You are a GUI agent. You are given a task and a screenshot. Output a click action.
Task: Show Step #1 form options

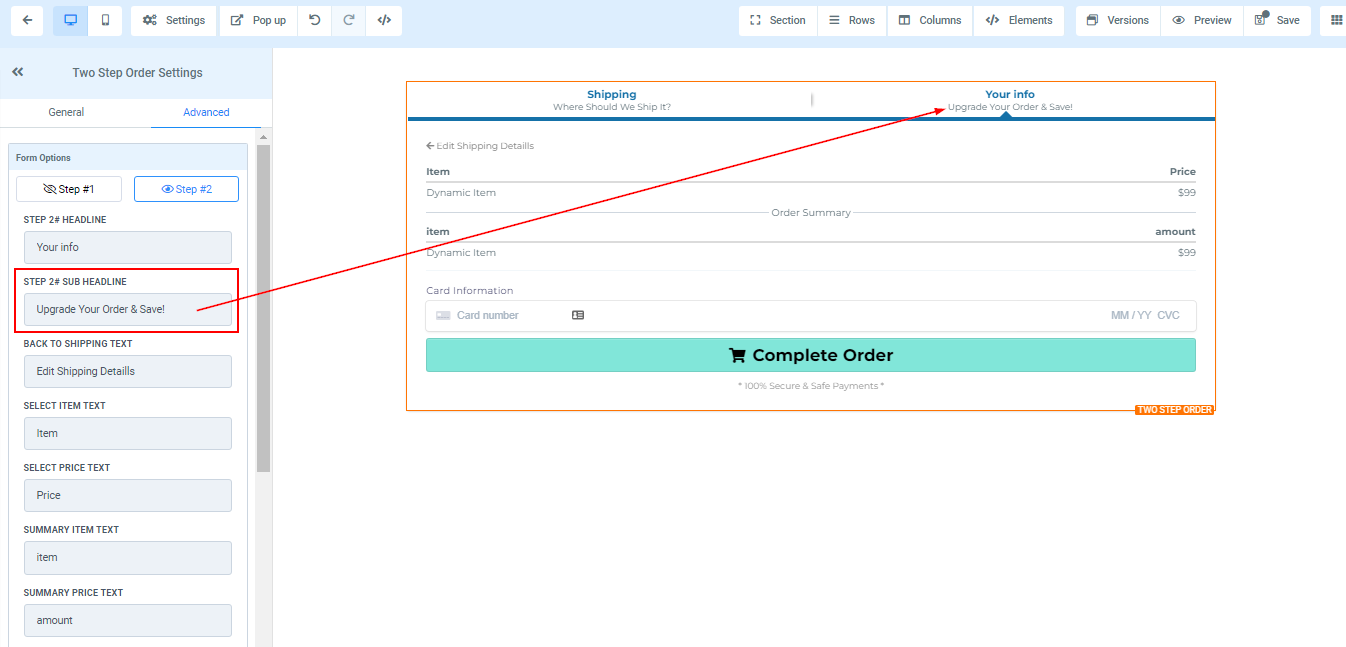click(x=69, y=189)
